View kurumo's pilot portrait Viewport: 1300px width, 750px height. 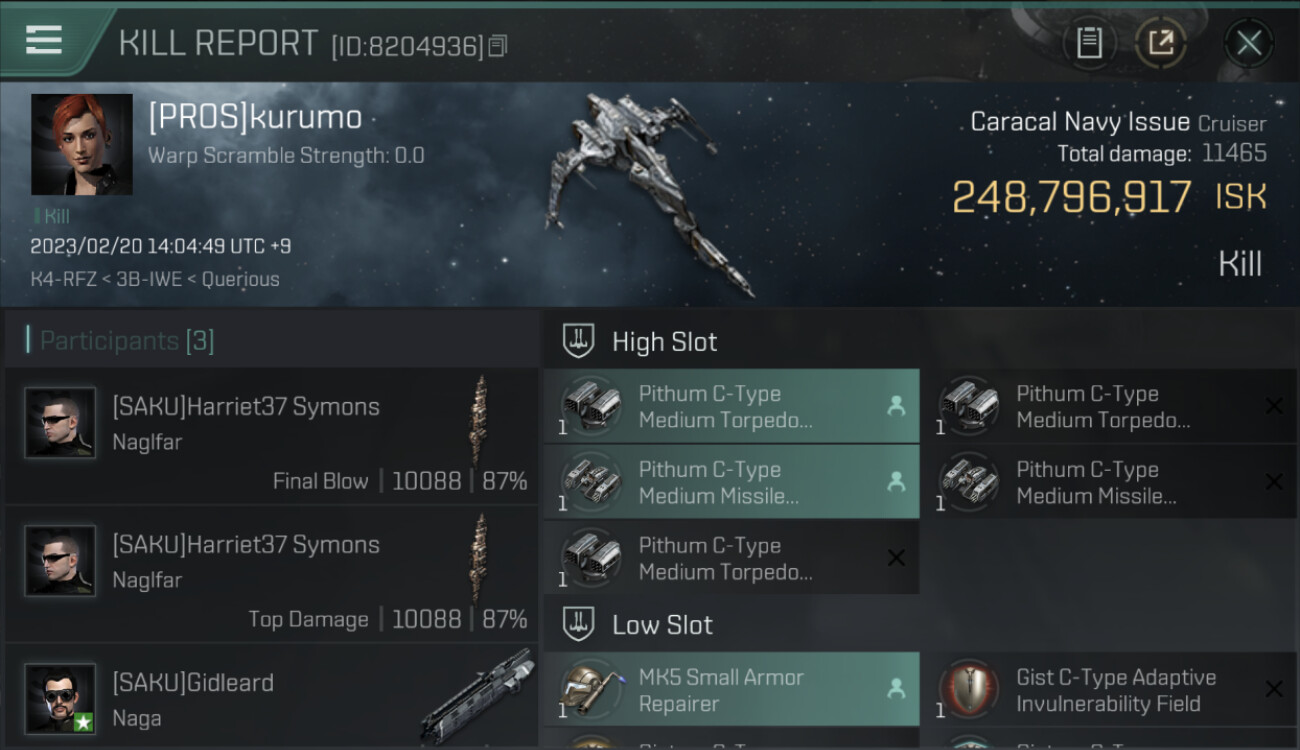click(x=82, y=144)
